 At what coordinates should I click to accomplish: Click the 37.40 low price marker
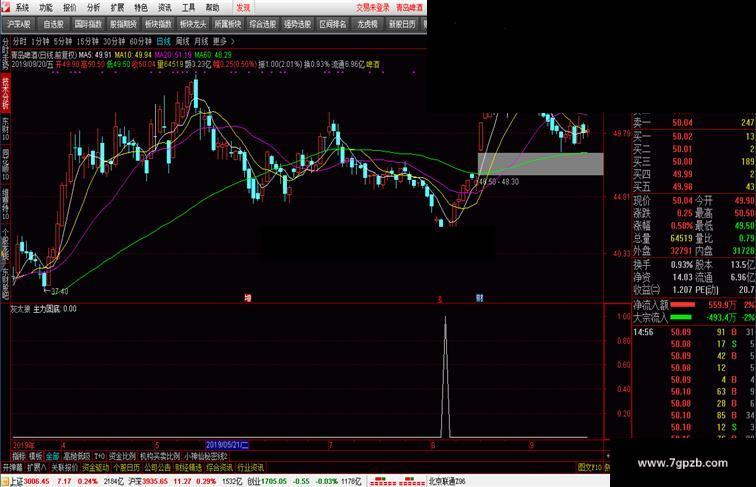59,291
